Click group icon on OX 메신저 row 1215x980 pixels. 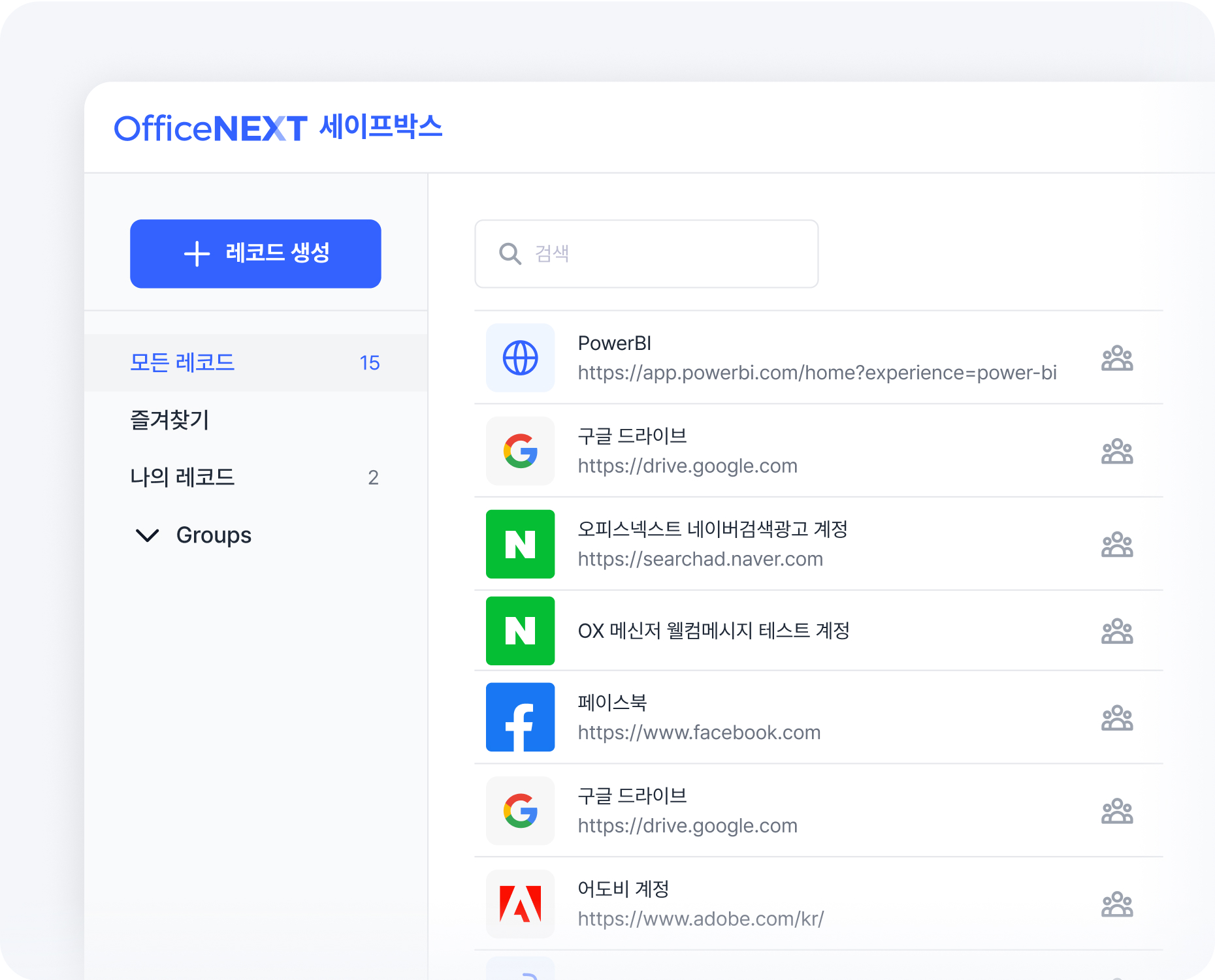click(1117, 631)
